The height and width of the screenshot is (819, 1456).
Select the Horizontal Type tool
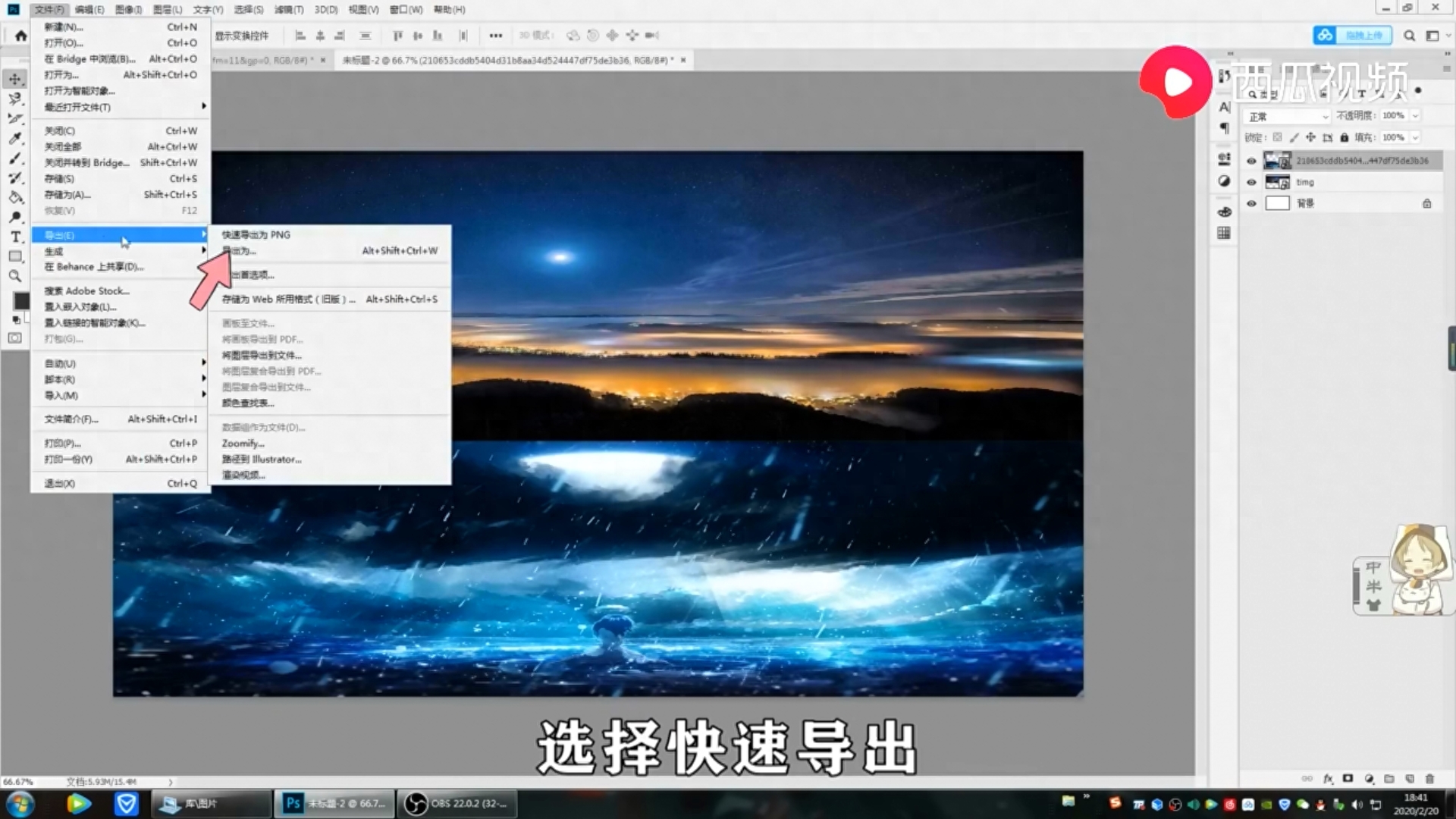coord(15,237)
